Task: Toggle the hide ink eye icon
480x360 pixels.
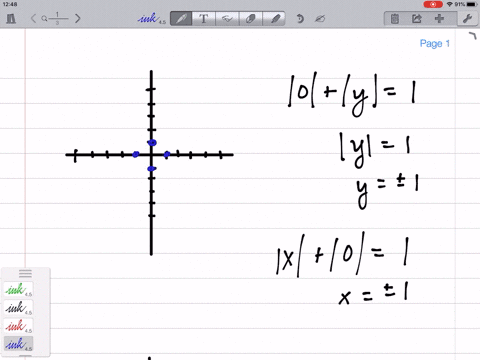Action: [320, 19]
